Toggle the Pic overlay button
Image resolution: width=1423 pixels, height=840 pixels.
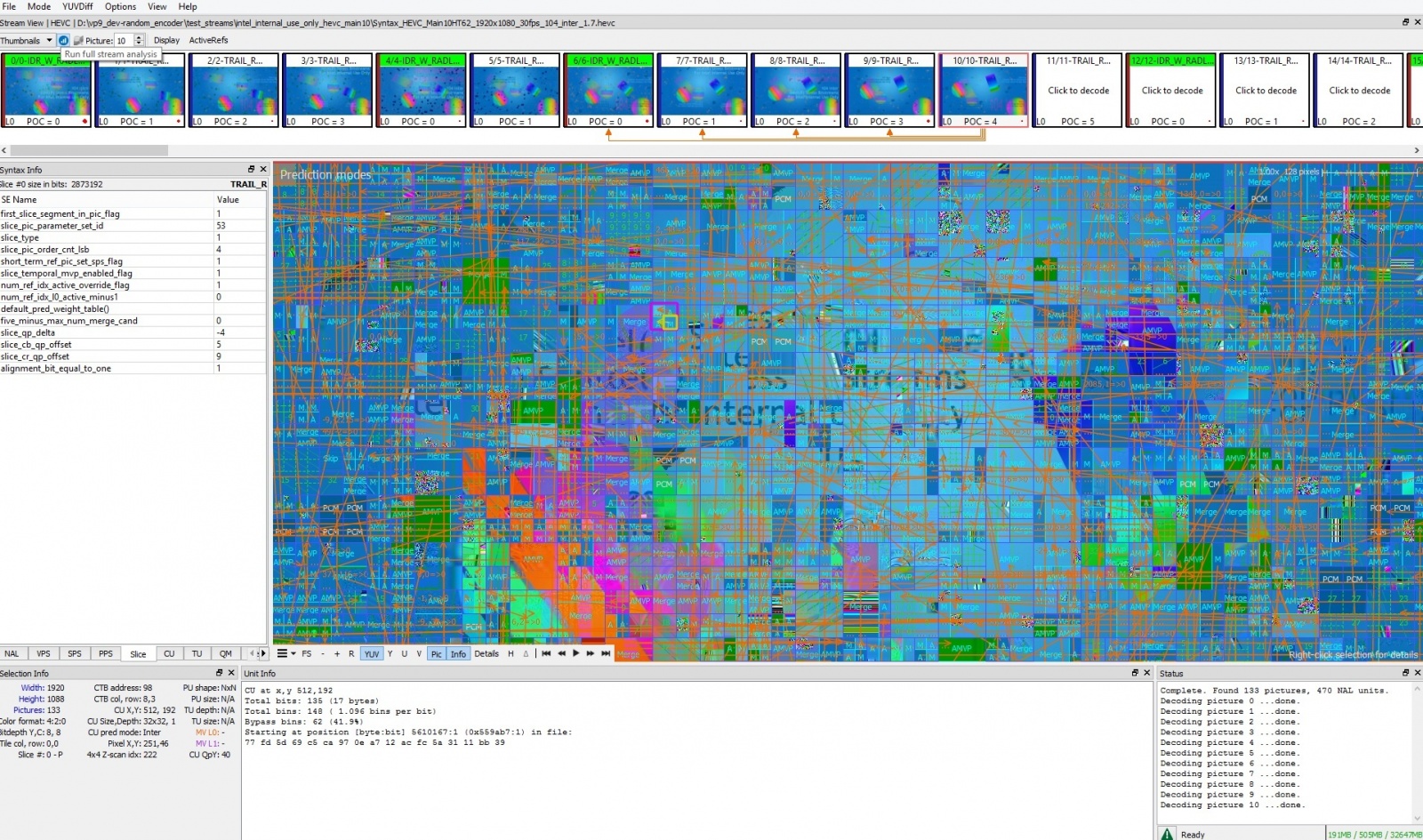(x=436, y=653)
